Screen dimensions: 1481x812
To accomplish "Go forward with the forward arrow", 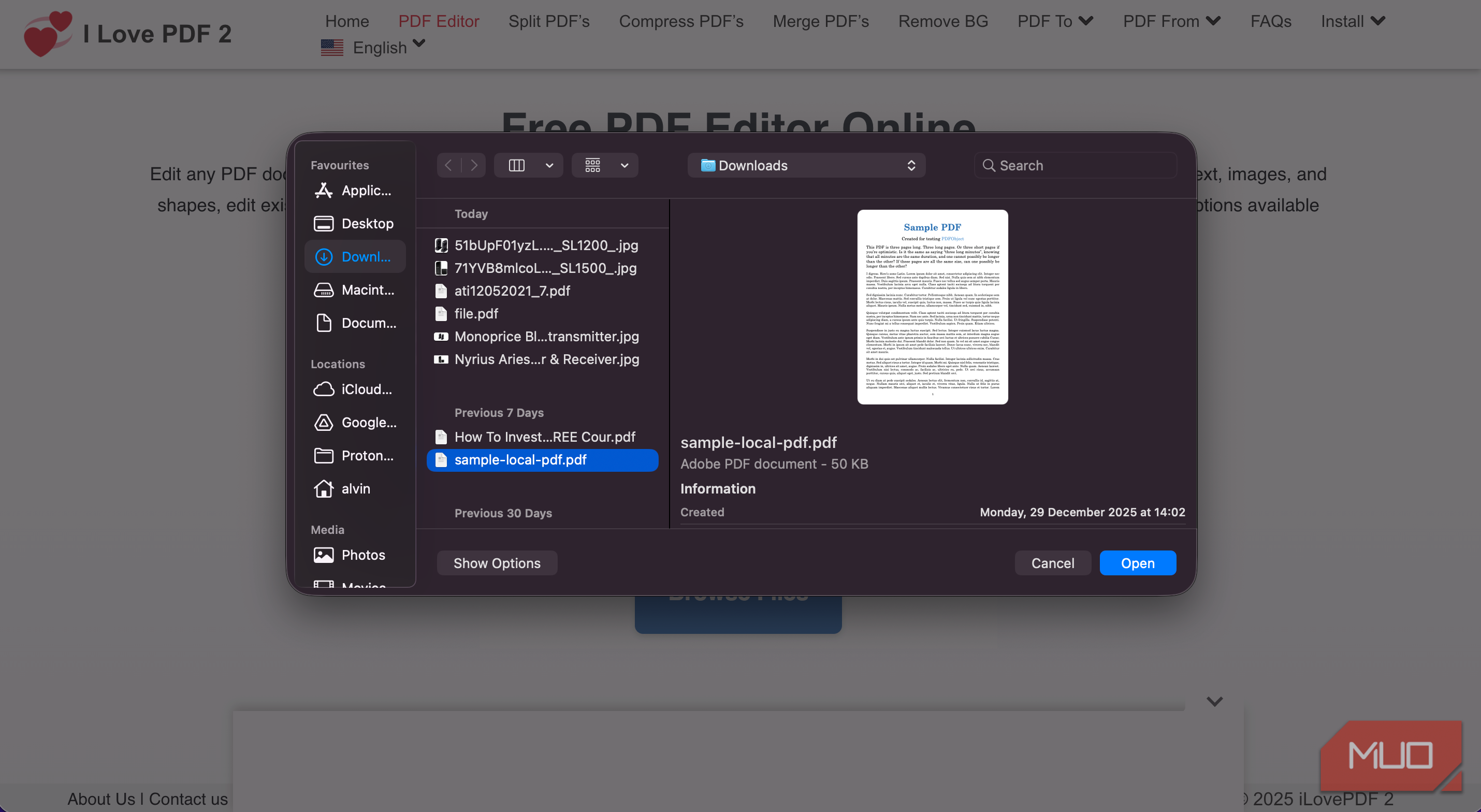I will [474, 166].
